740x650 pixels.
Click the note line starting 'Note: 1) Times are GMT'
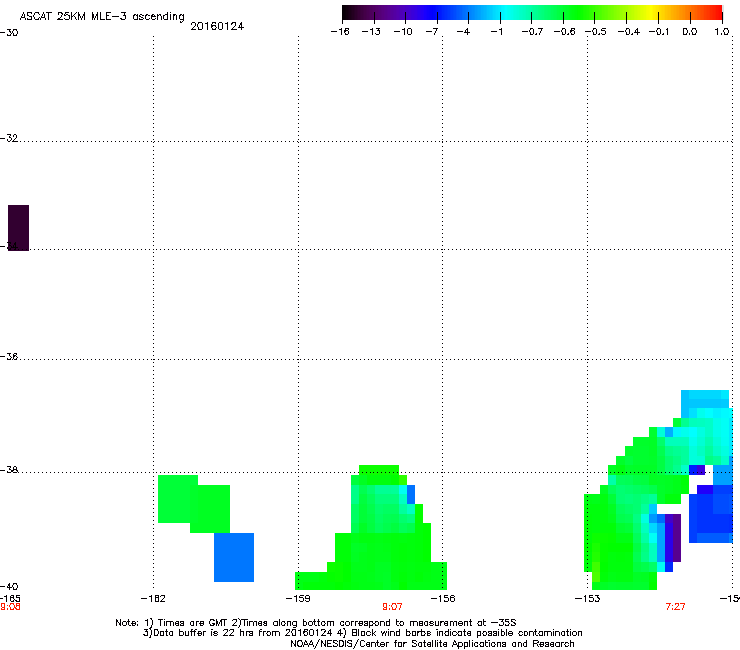coord(316,623)
